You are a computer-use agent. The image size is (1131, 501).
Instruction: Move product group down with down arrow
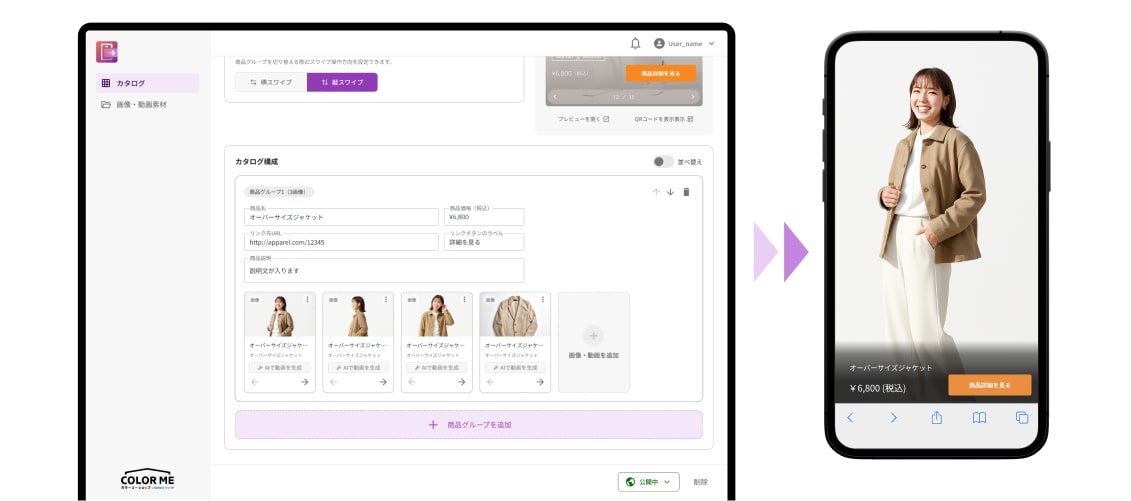670,192
